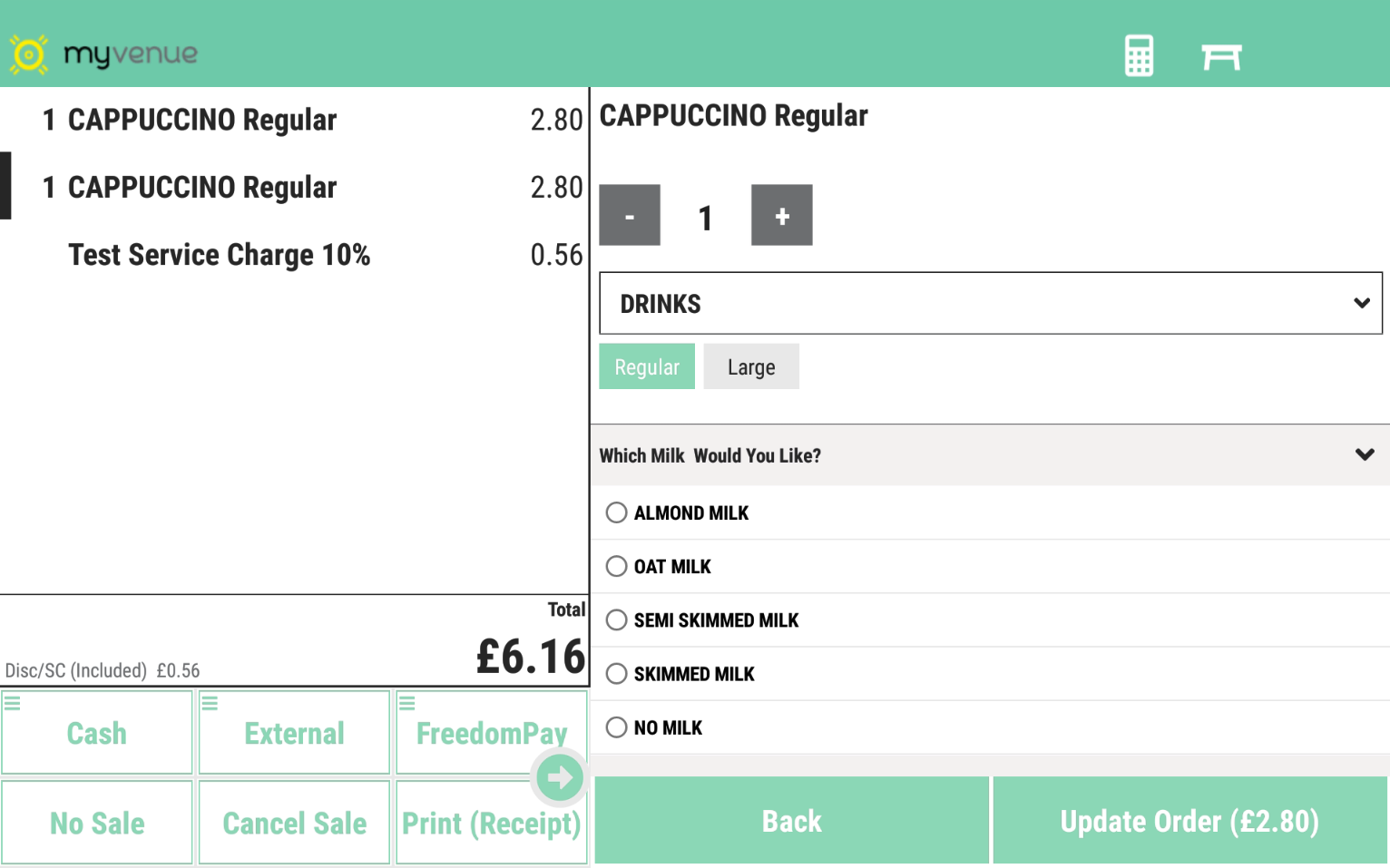Click the myvenue sun logo
This screenshot has height=868, width=1390.
(29, 54)
